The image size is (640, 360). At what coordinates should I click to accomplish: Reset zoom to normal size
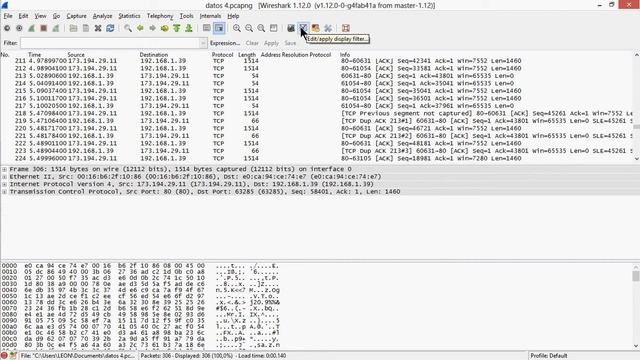click(x=261, y=28)
